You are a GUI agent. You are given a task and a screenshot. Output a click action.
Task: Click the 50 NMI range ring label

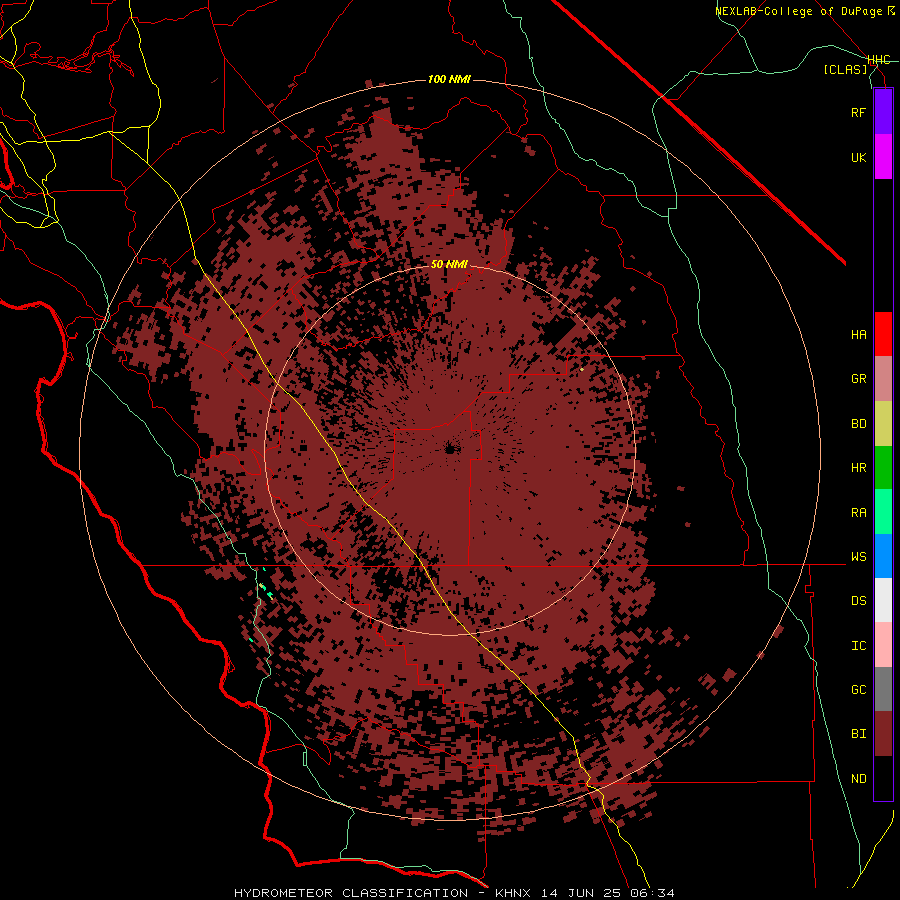tap(449, 264)
